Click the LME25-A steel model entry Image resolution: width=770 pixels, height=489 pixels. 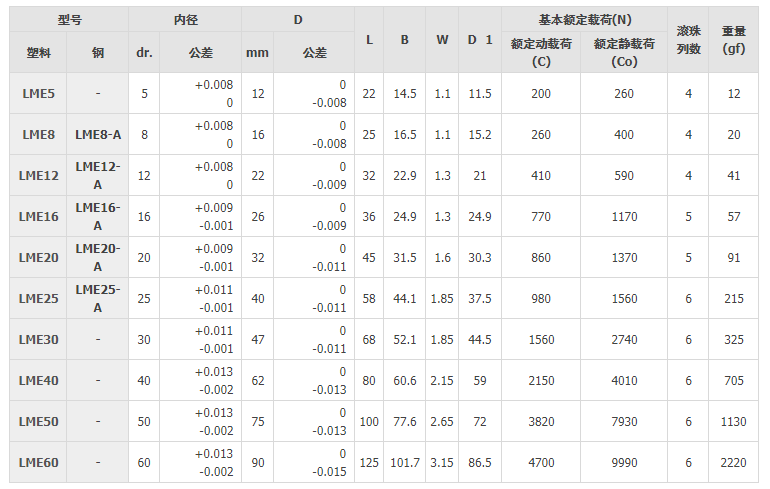coord(98,298)
